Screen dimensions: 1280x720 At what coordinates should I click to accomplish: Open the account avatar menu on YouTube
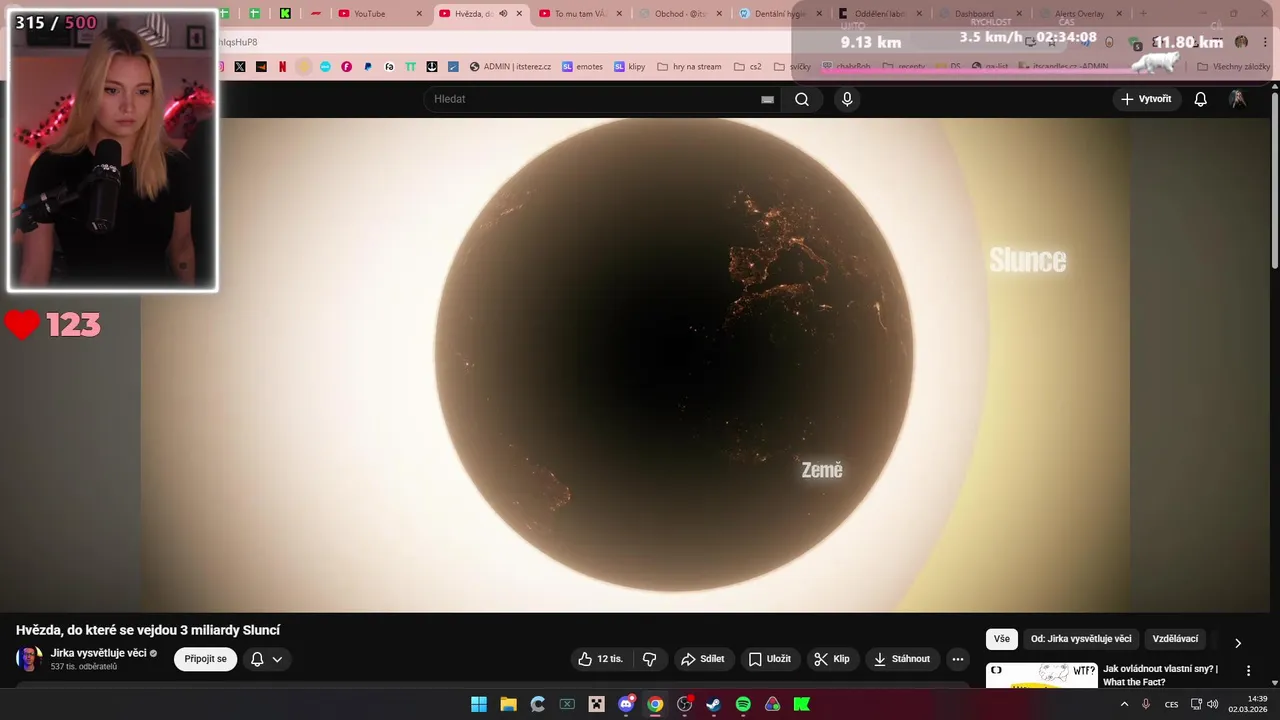tap(1238, 99)
